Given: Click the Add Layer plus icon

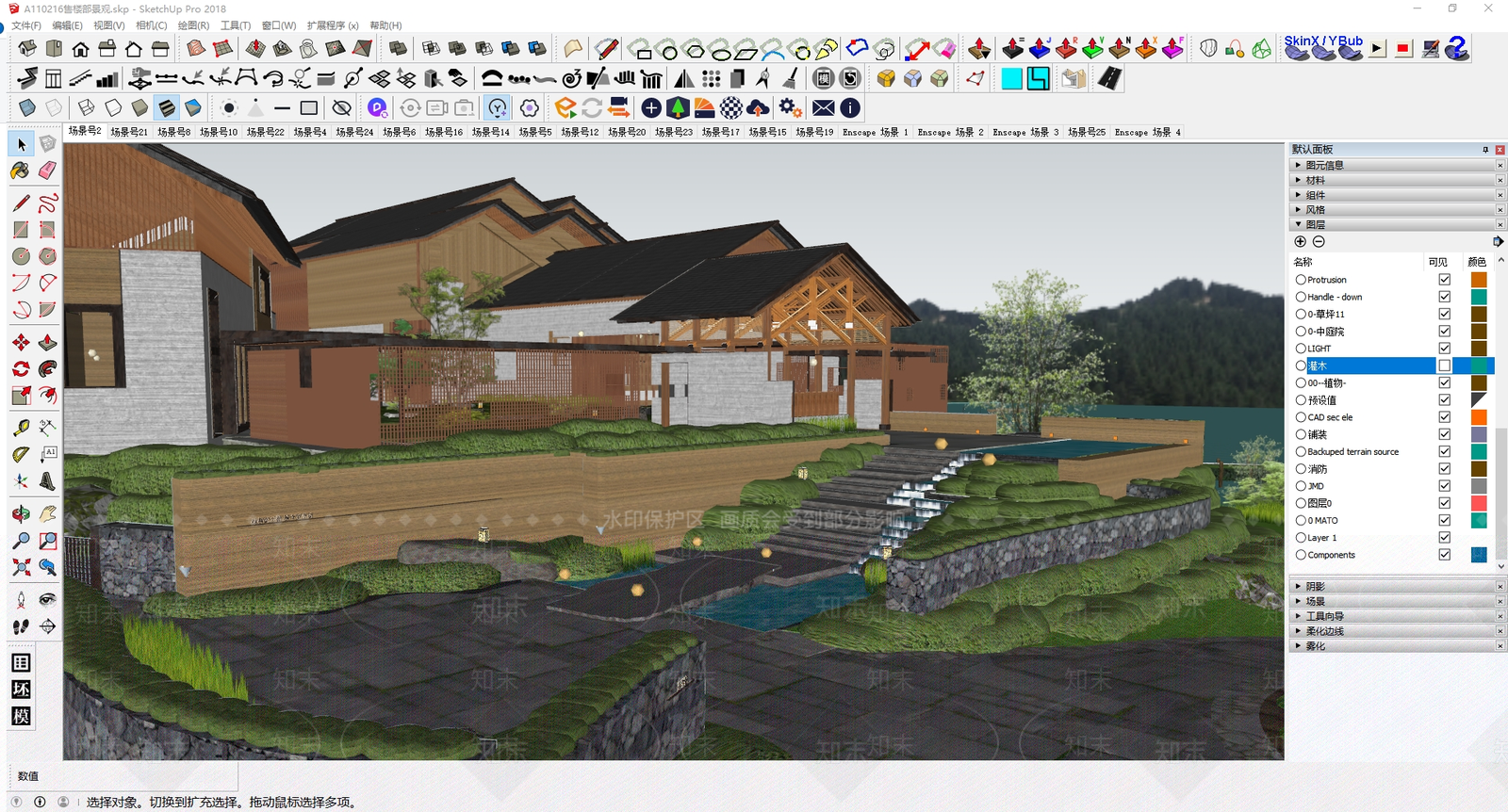Looking at the screenshot, I should 1301,242.
